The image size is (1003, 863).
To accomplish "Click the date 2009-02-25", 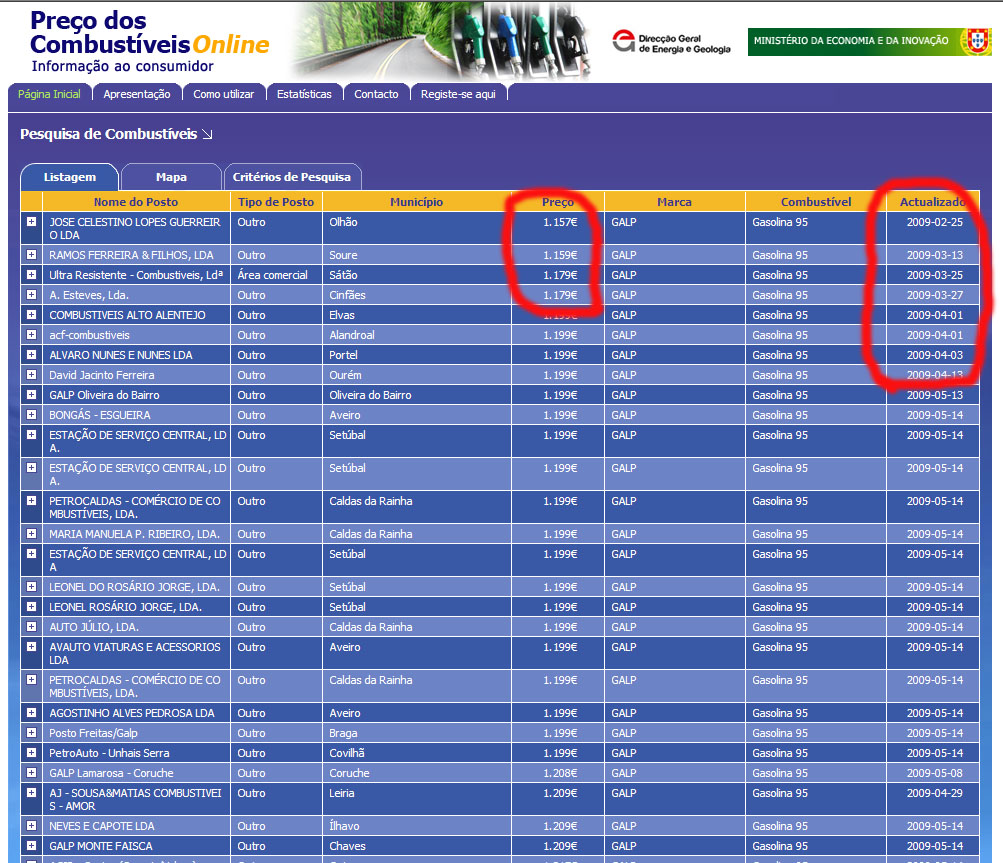I will [x=935, y=222].
